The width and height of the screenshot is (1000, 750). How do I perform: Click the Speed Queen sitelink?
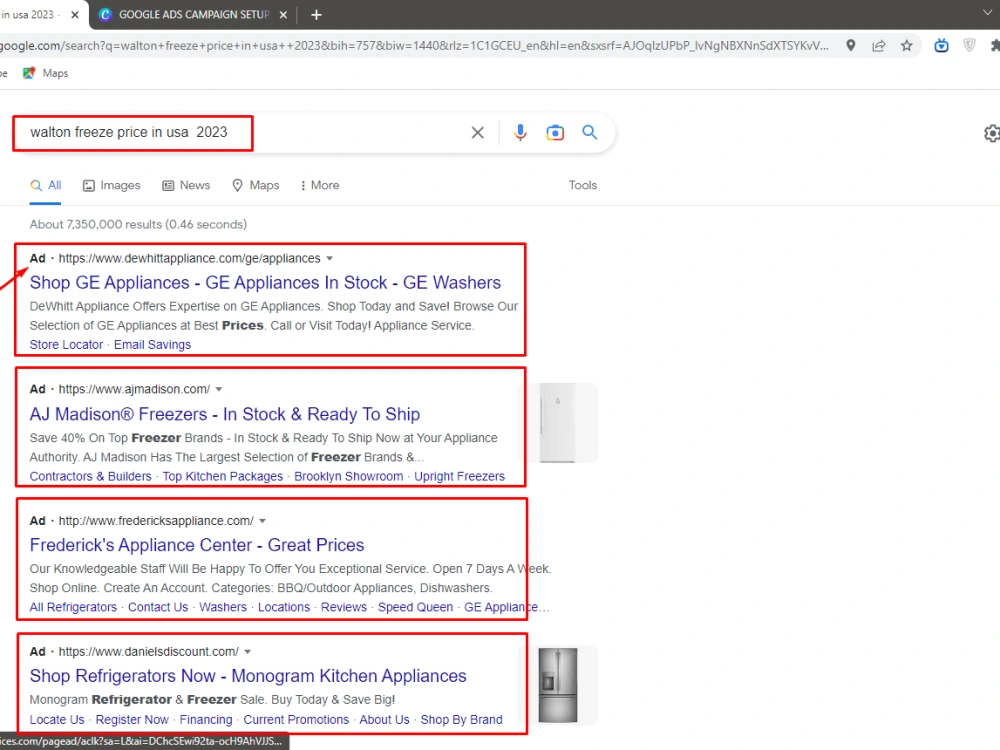tap(415, 607)
